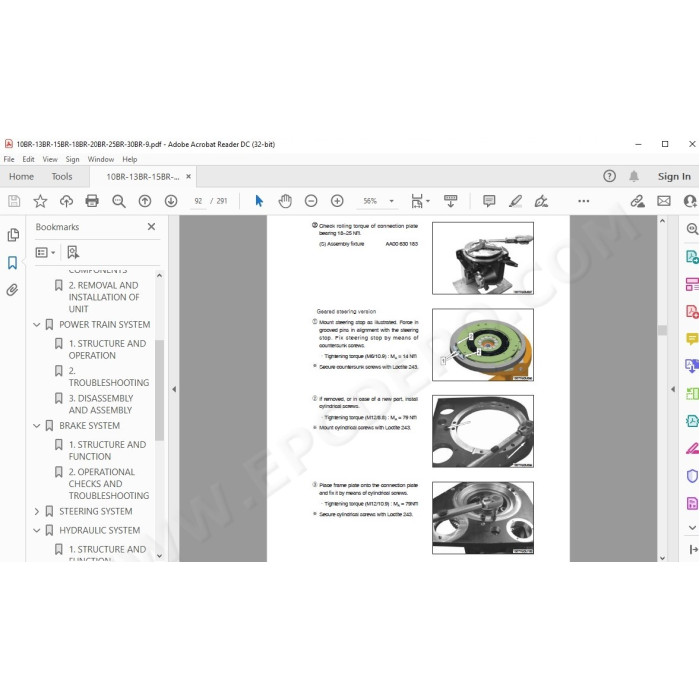
Task: Collapse POWER TRAIN SYSTEM bookmark
Action: 37,325
